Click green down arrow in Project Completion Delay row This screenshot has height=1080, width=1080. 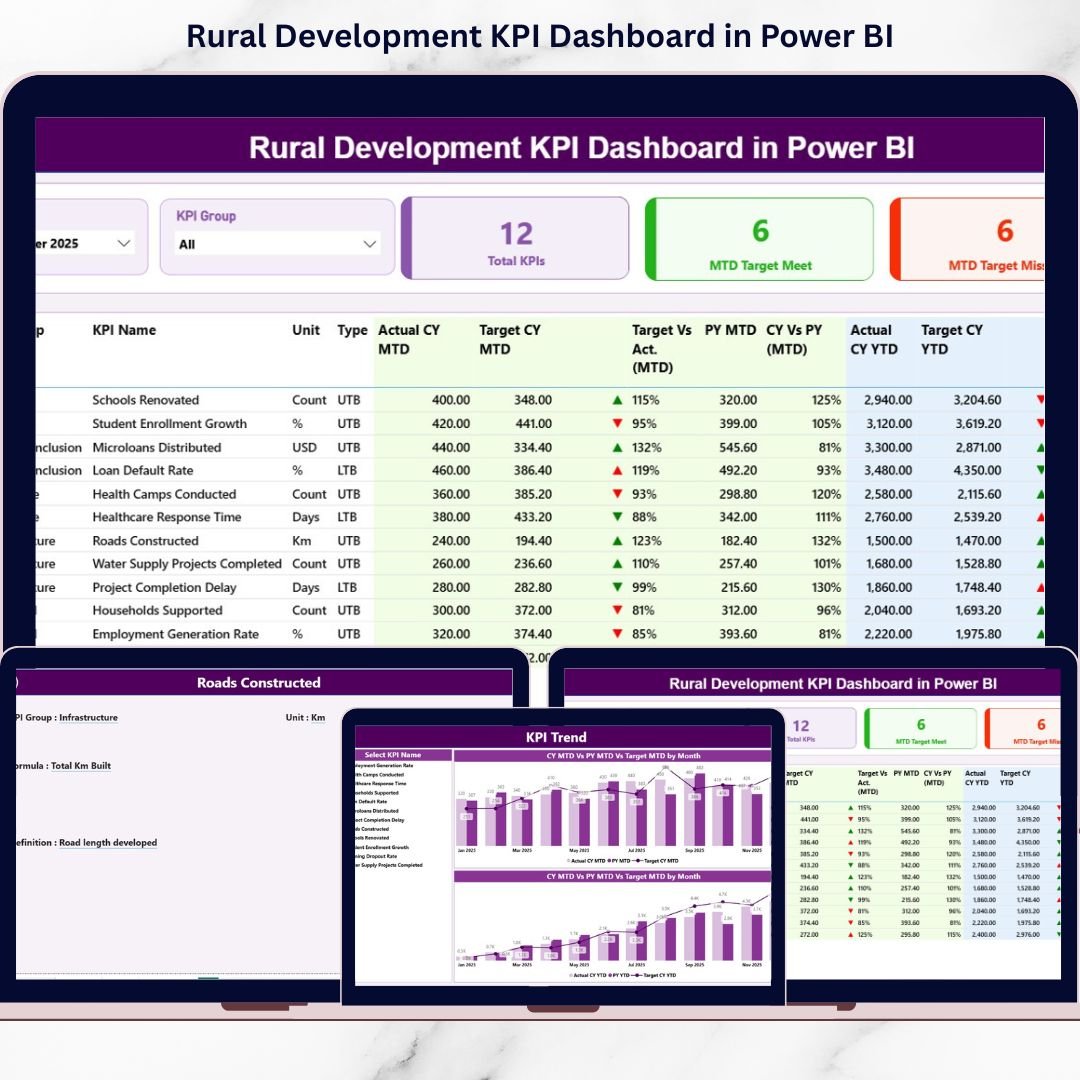click(x=617, y=588)
